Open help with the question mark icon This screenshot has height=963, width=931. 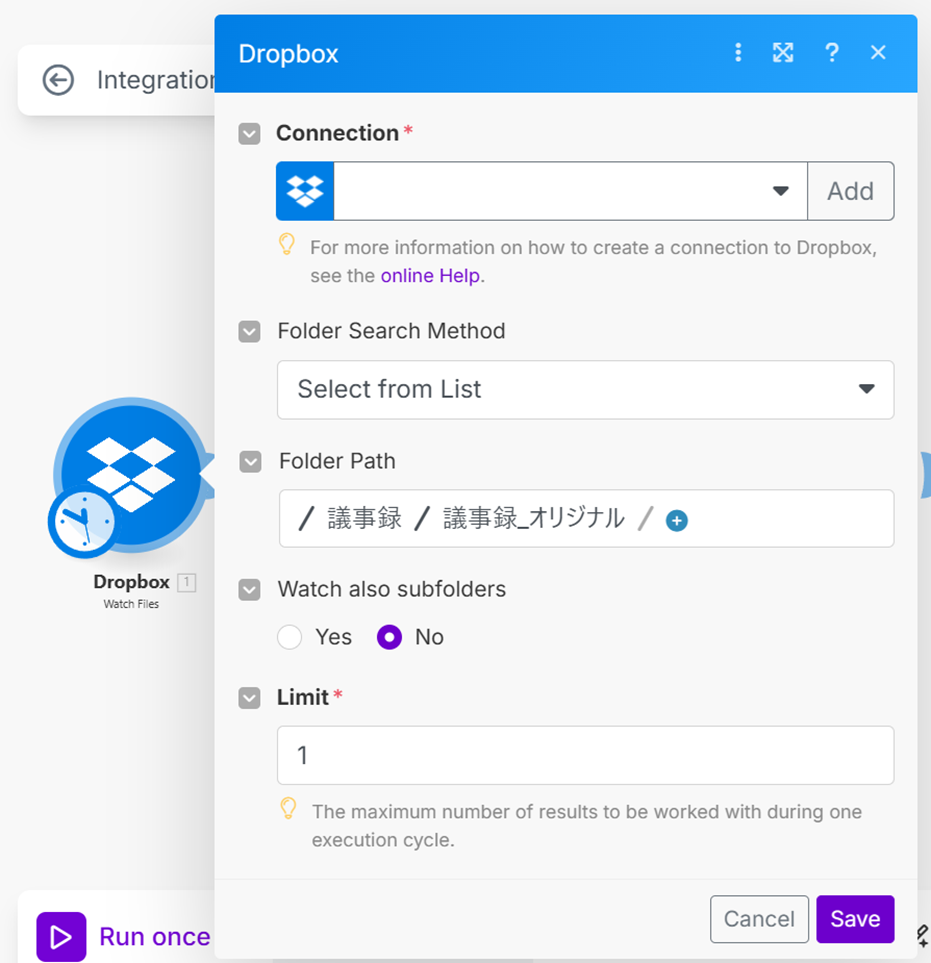tap(832, 53)
